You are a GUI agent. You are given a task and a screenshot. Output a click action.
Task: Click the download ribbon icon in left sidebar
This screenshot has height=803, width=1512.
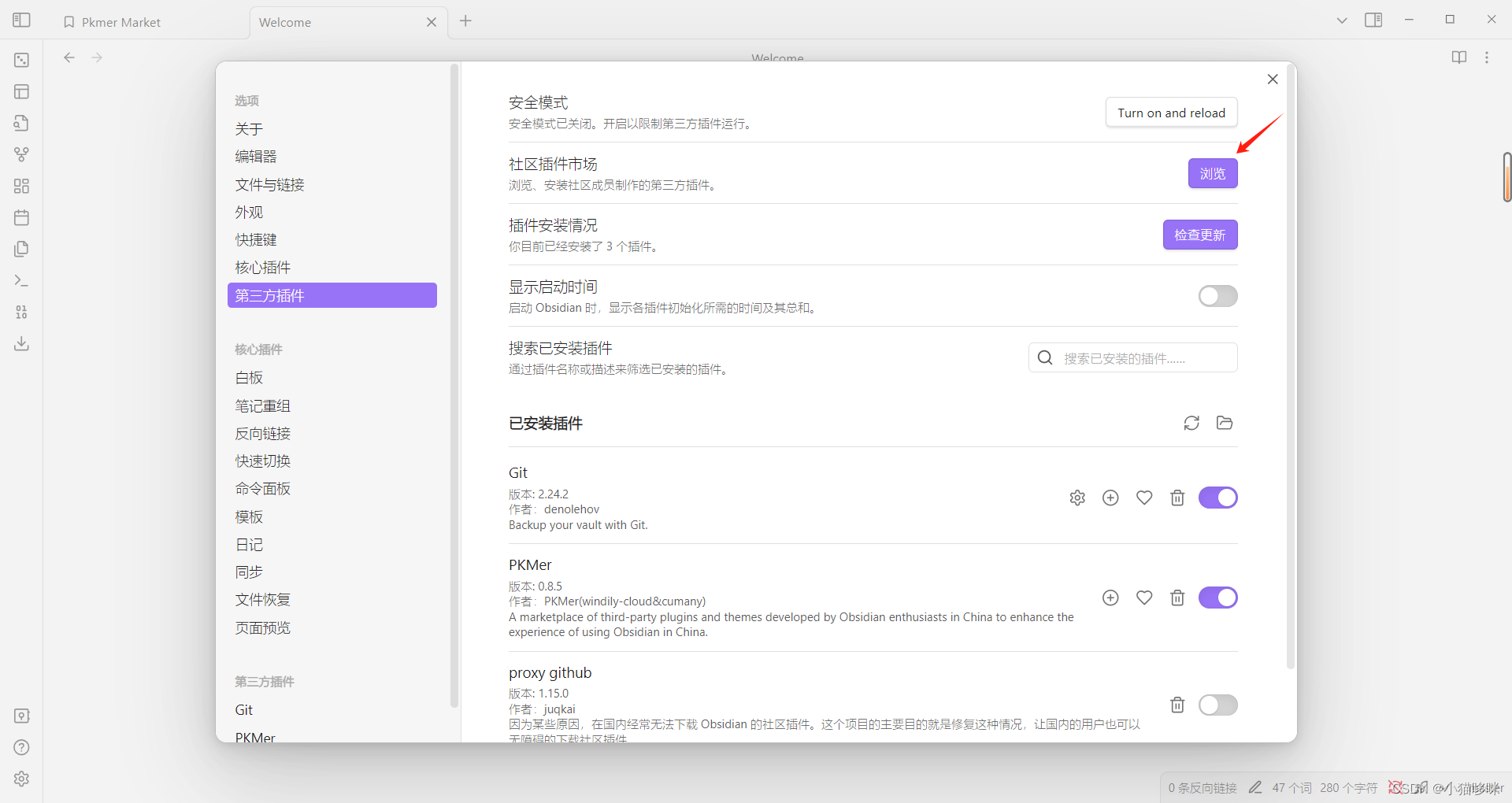click(x=21, y=343)
